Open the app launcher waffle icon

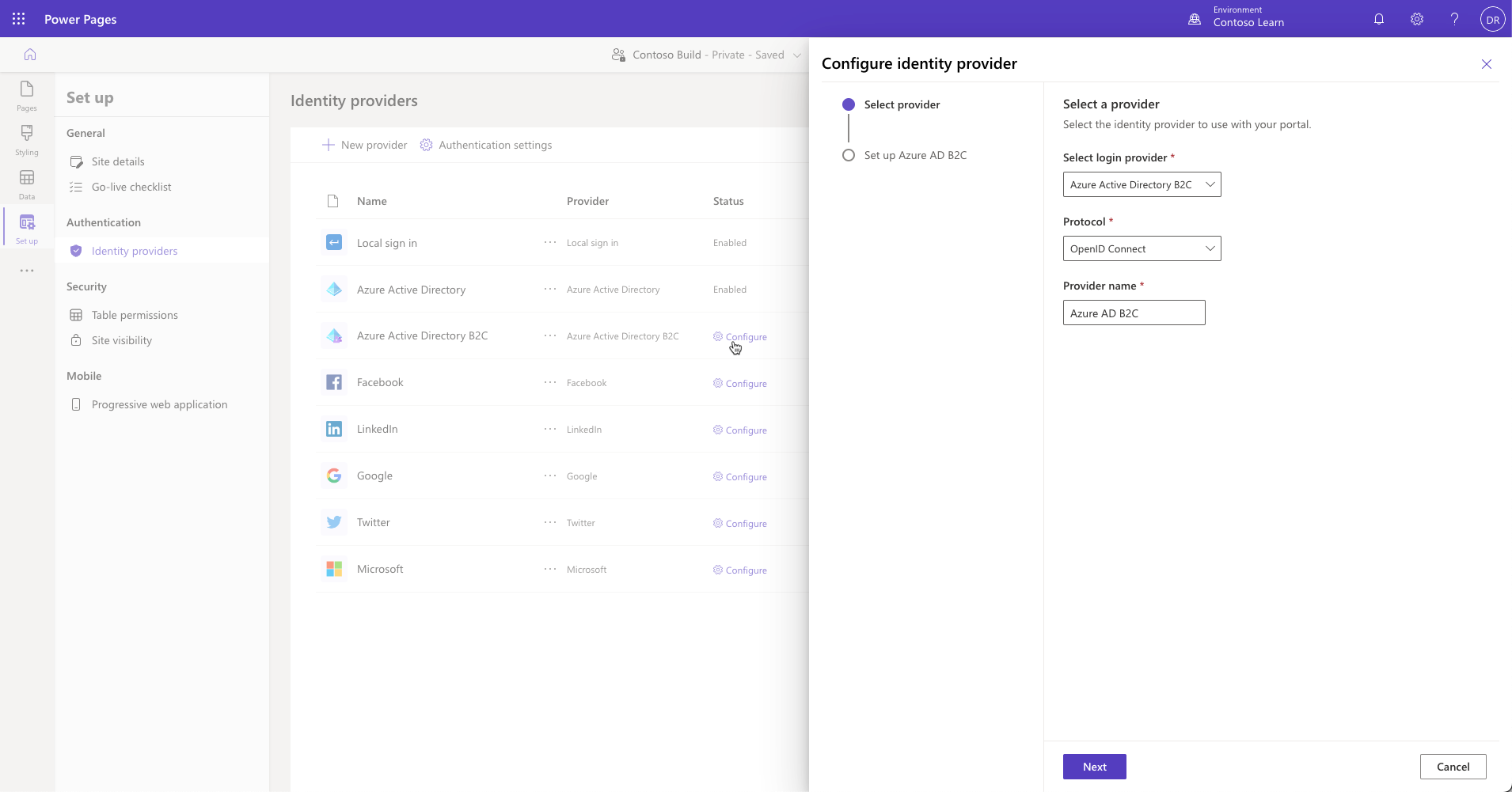pyautogui.click(x=19, y=19)
